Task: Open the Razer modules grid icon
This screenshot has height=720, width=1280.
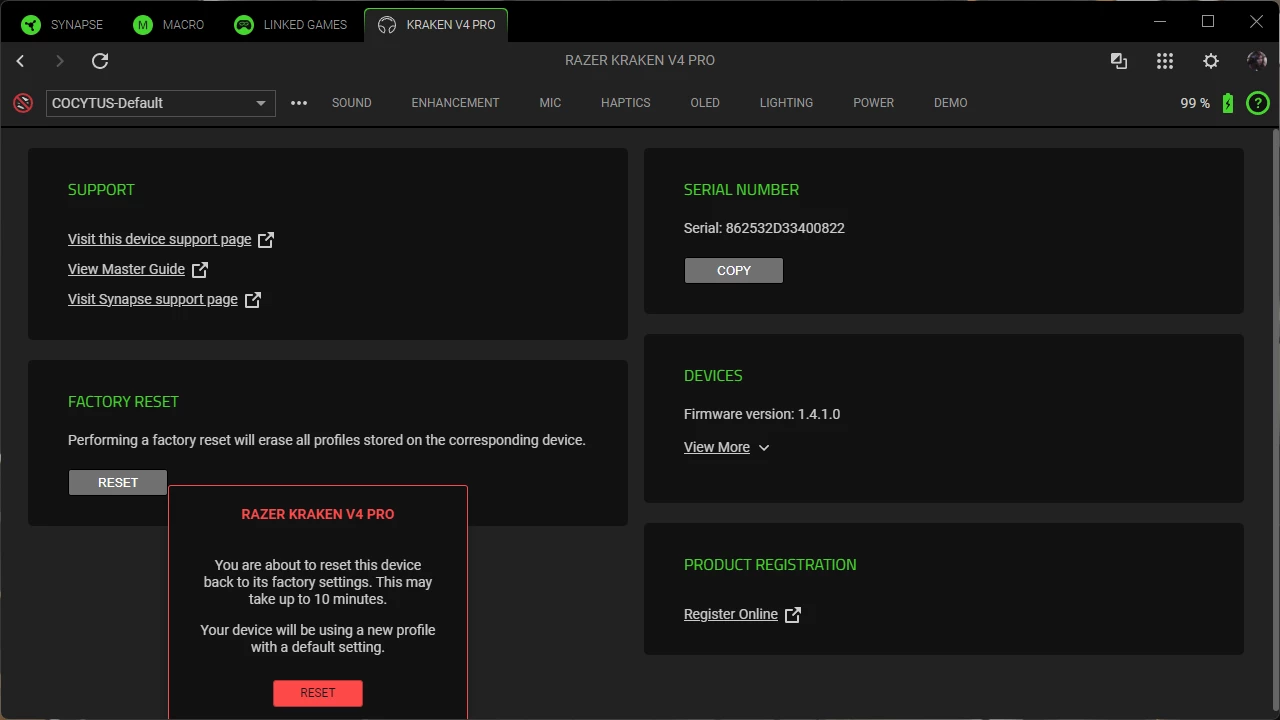Action: (1165, 61)
